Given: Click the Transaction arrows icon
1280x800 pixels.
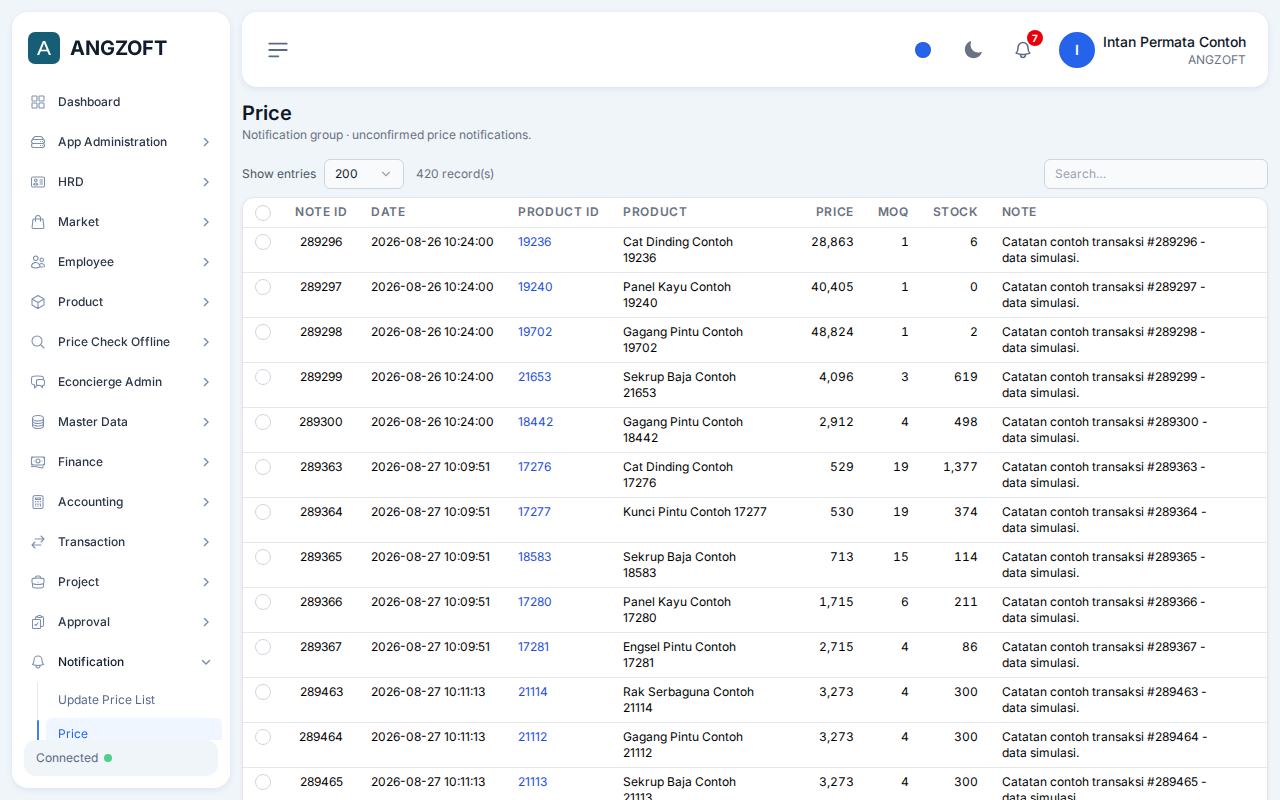Looking at the screenshot, I should (38, 542).
